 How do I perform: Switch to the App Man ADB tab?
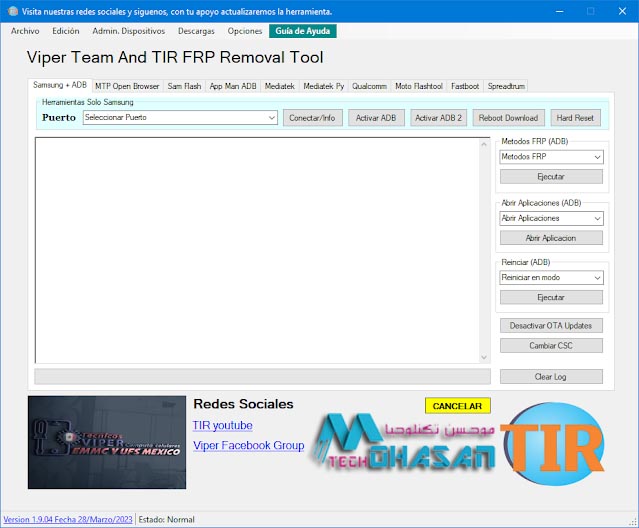point(233,86)
